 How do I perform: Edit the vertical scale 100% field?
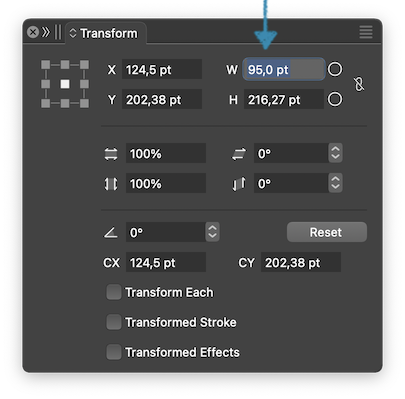[166, 183]
